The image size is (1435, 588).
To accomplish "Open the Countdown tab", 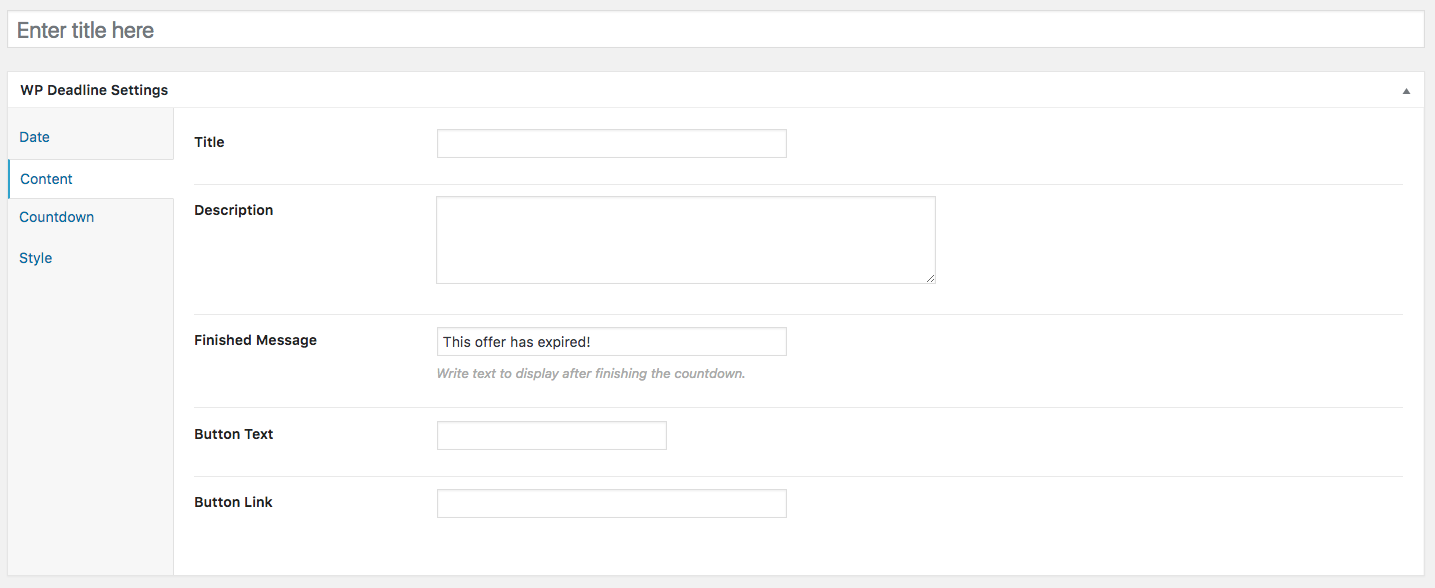I will (56, 217).
